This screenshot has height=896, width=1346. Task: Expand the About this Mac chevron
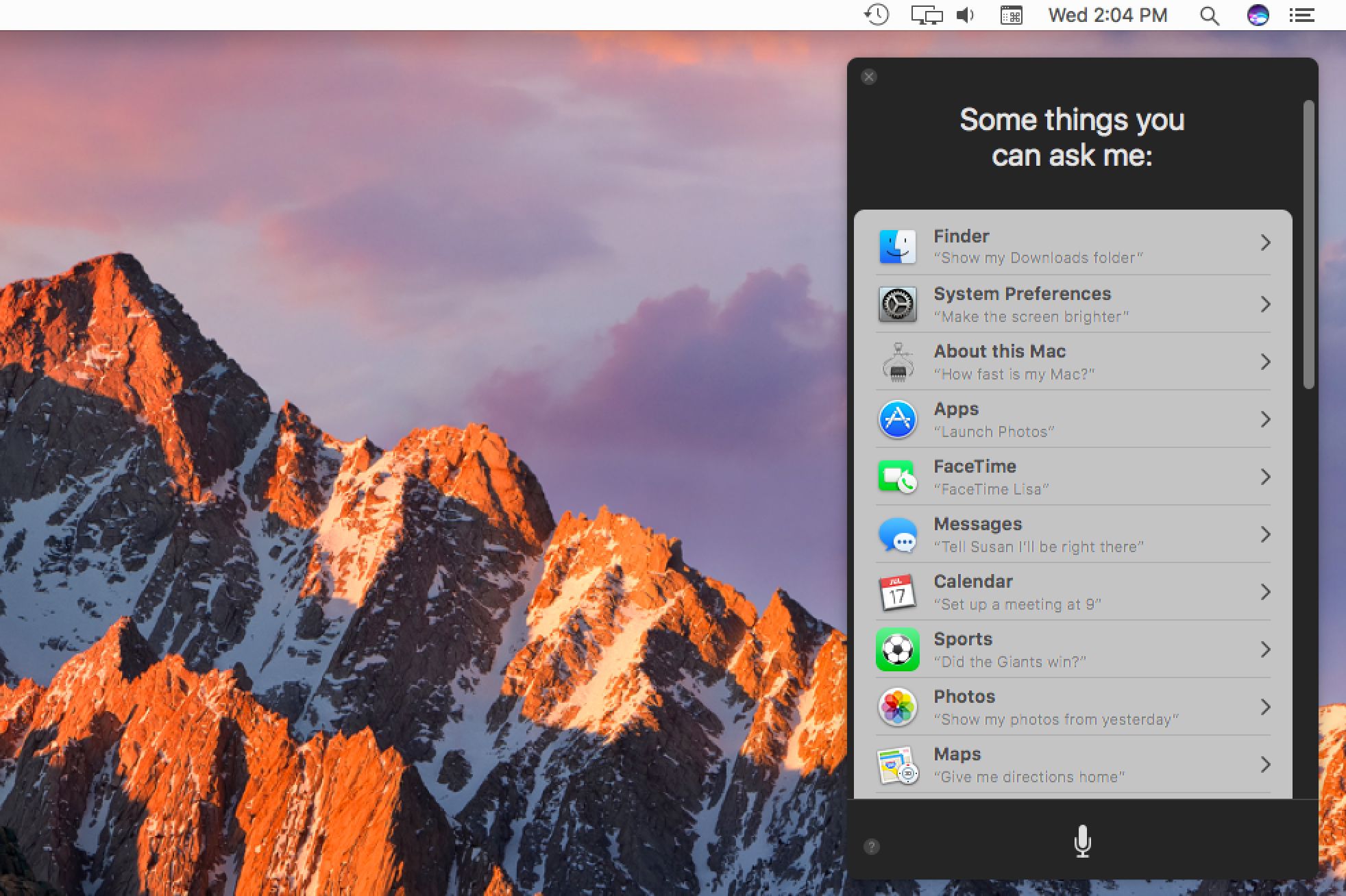[x=1265, y=362]
